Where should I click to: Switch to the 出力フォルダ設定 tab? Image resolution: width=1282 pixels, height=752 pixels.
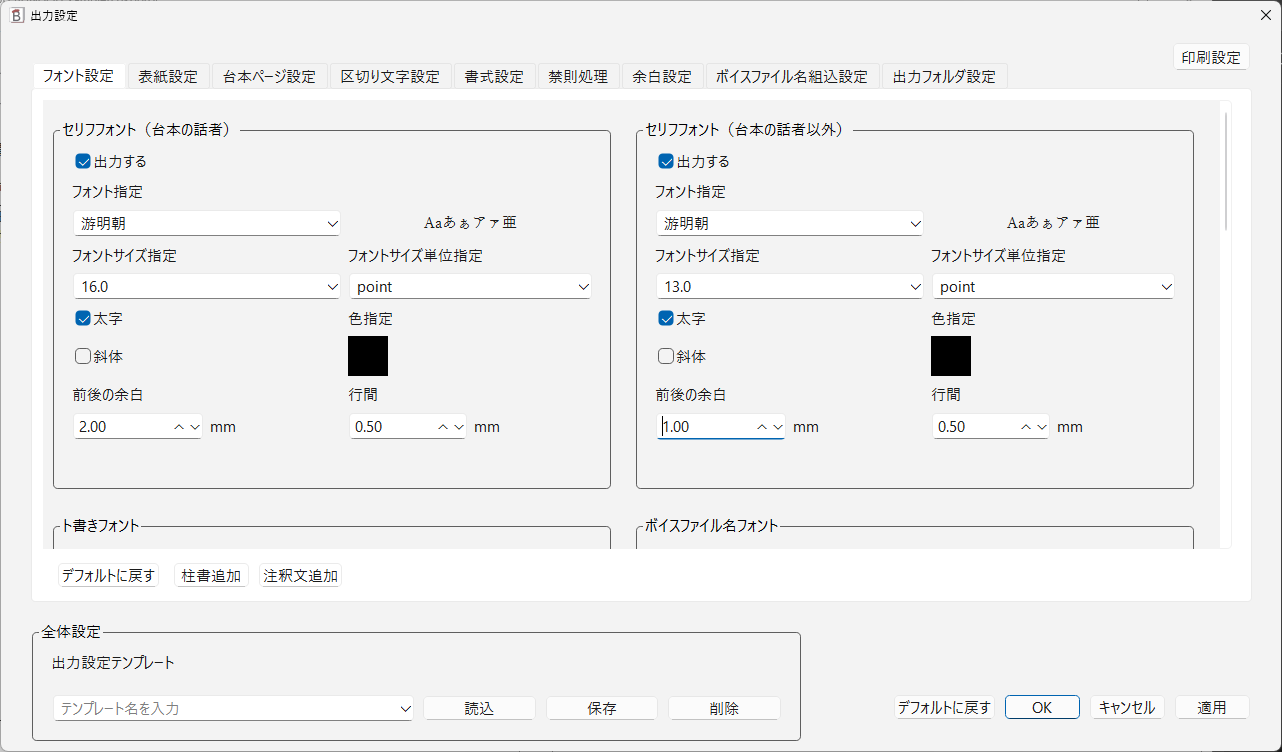pyautogui.click(x=944, y=75)
